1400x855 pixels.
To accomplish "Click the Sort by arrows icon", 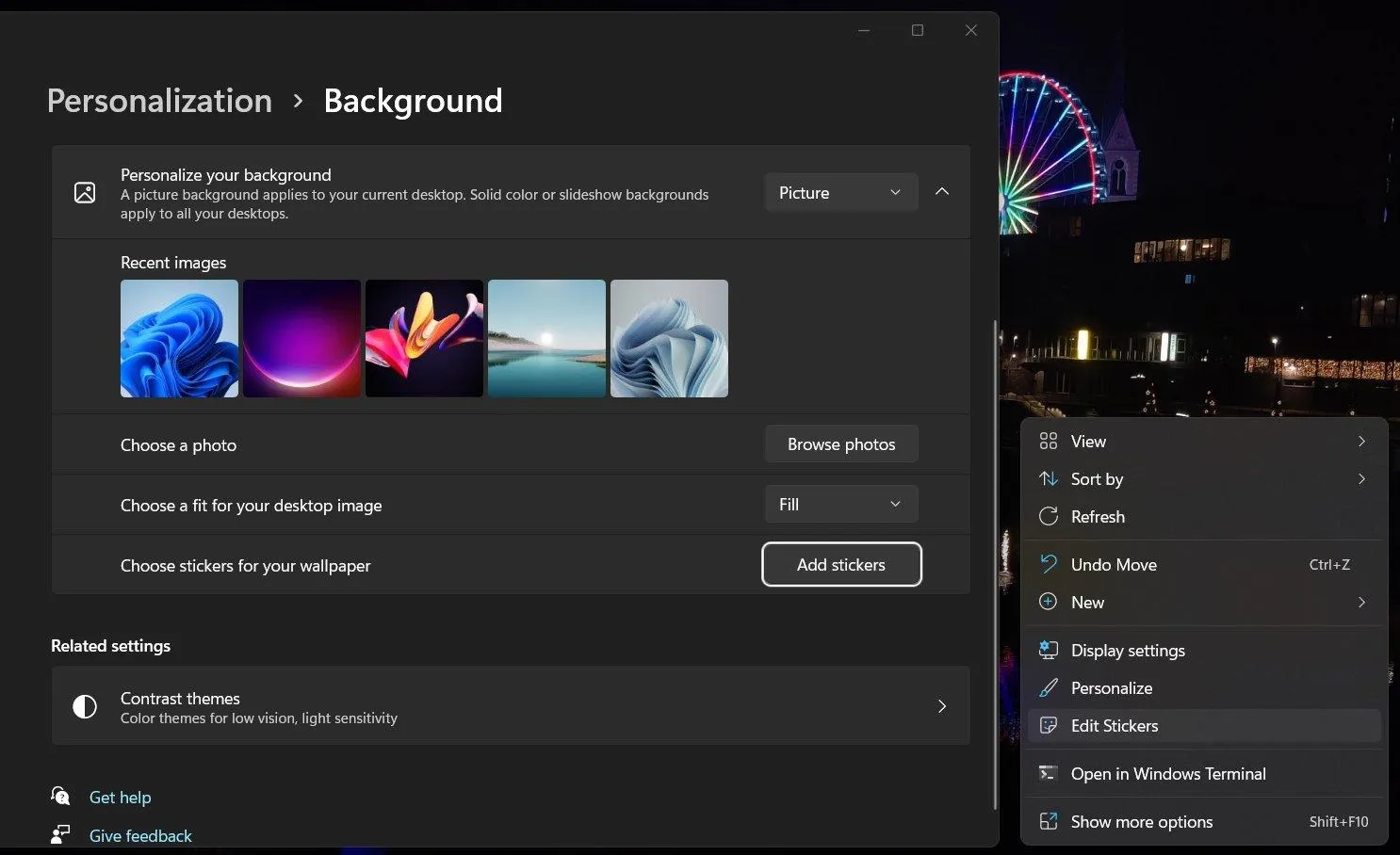I will pos(1049,478).
